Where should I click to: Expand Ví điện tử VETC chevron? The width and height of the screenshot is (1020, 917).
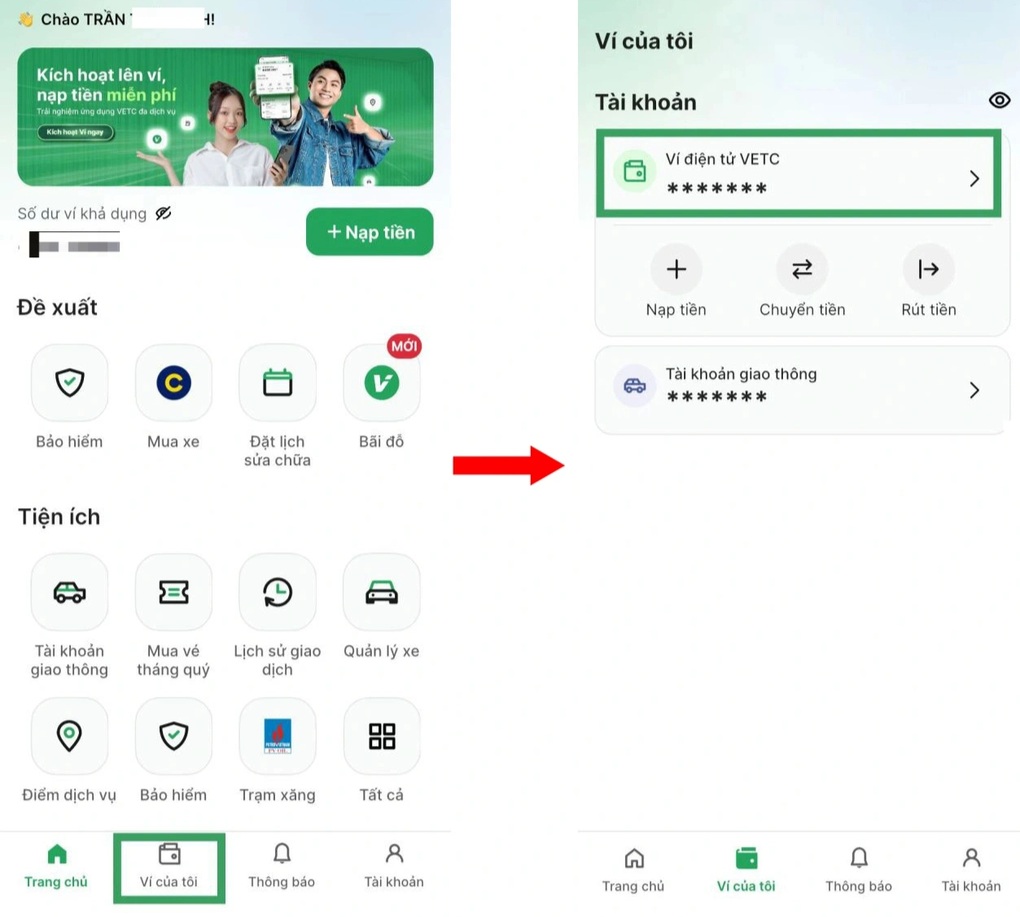click(974, 179)
